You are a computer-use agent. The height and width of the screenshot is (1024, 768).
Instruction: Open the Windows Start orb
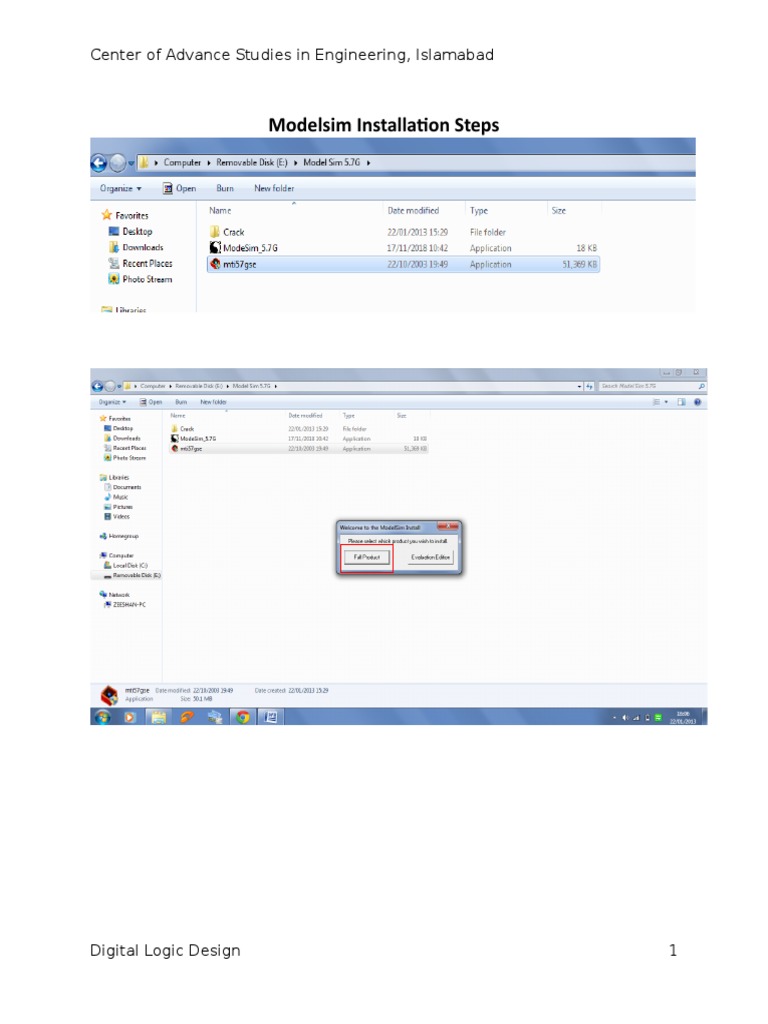[103, 717]
